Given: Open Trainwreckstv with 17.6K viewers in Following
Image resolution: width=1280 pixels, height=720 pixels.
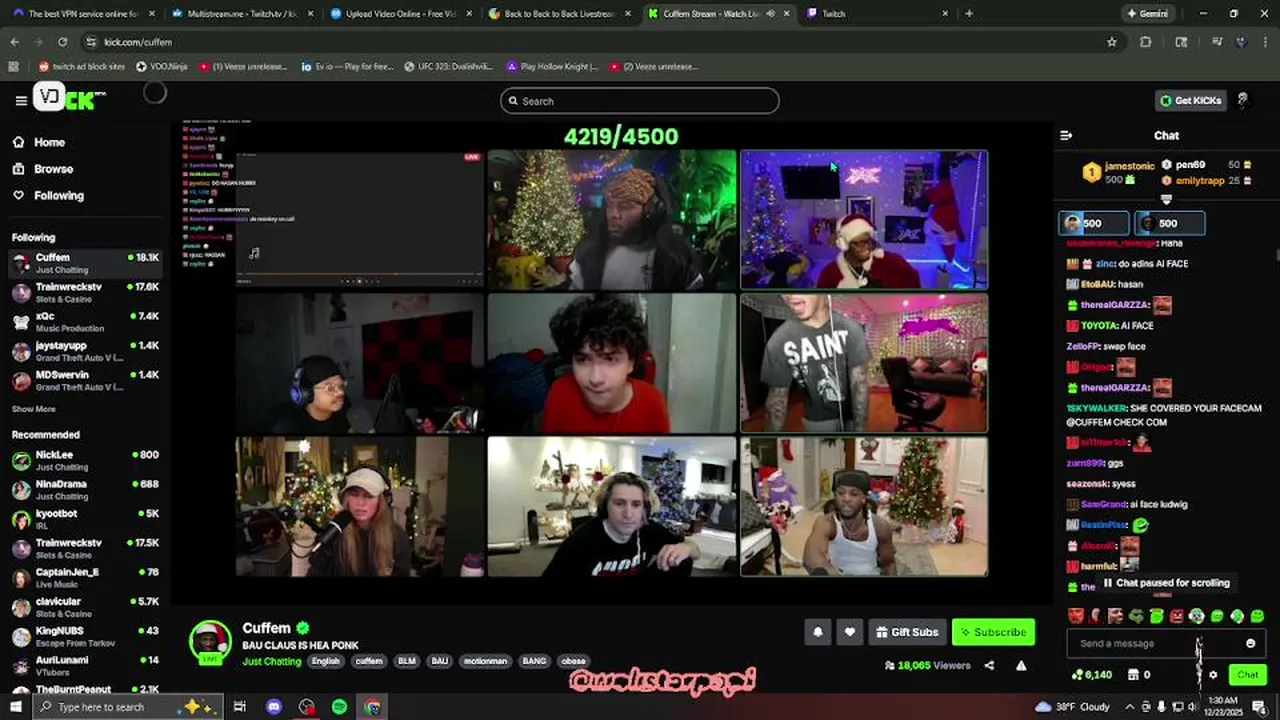Looking at the screenshot, I should pos(85,292).
